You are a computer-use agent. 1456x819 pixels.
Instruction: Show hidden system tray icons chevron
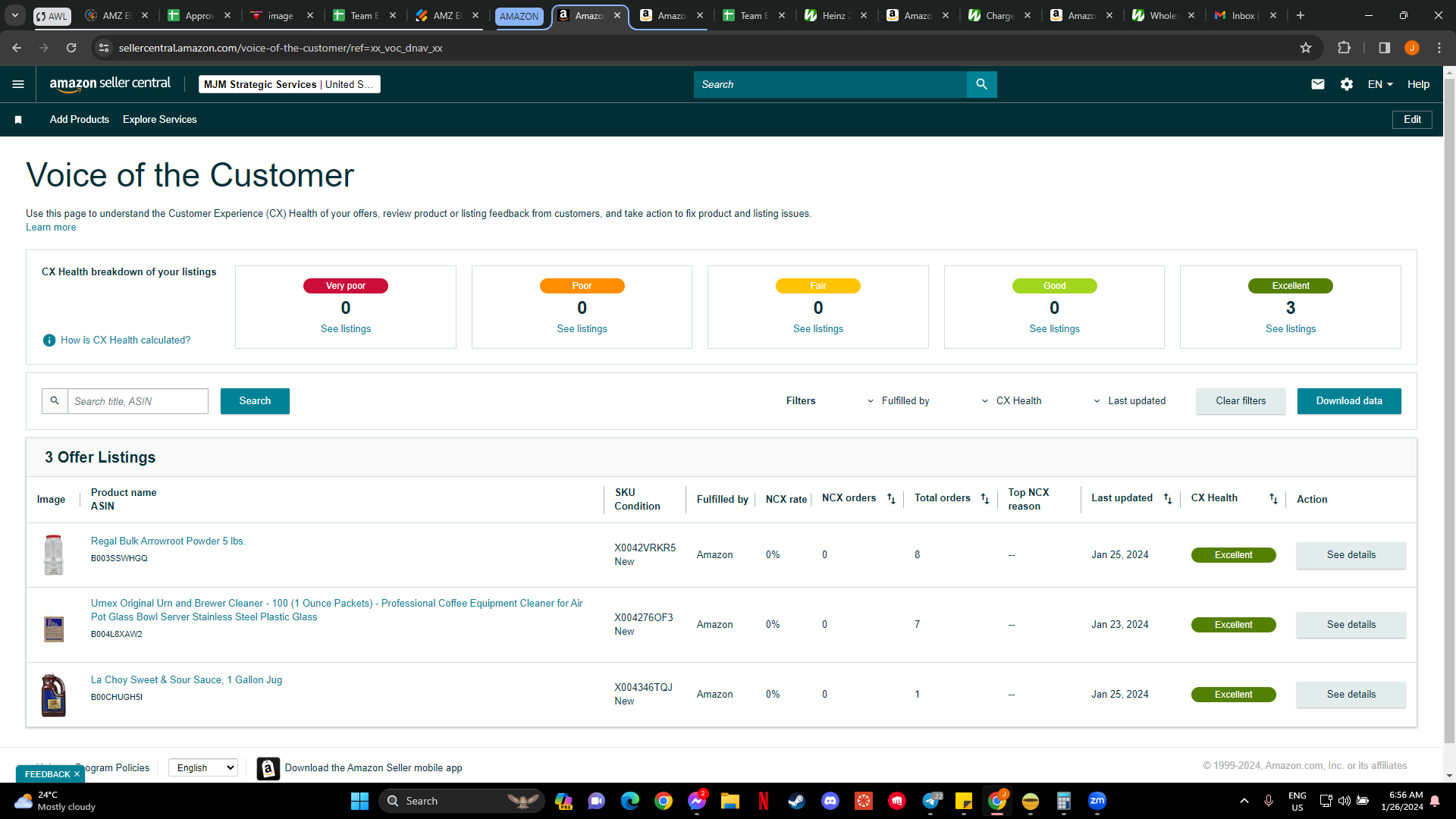click(1244, 801)
